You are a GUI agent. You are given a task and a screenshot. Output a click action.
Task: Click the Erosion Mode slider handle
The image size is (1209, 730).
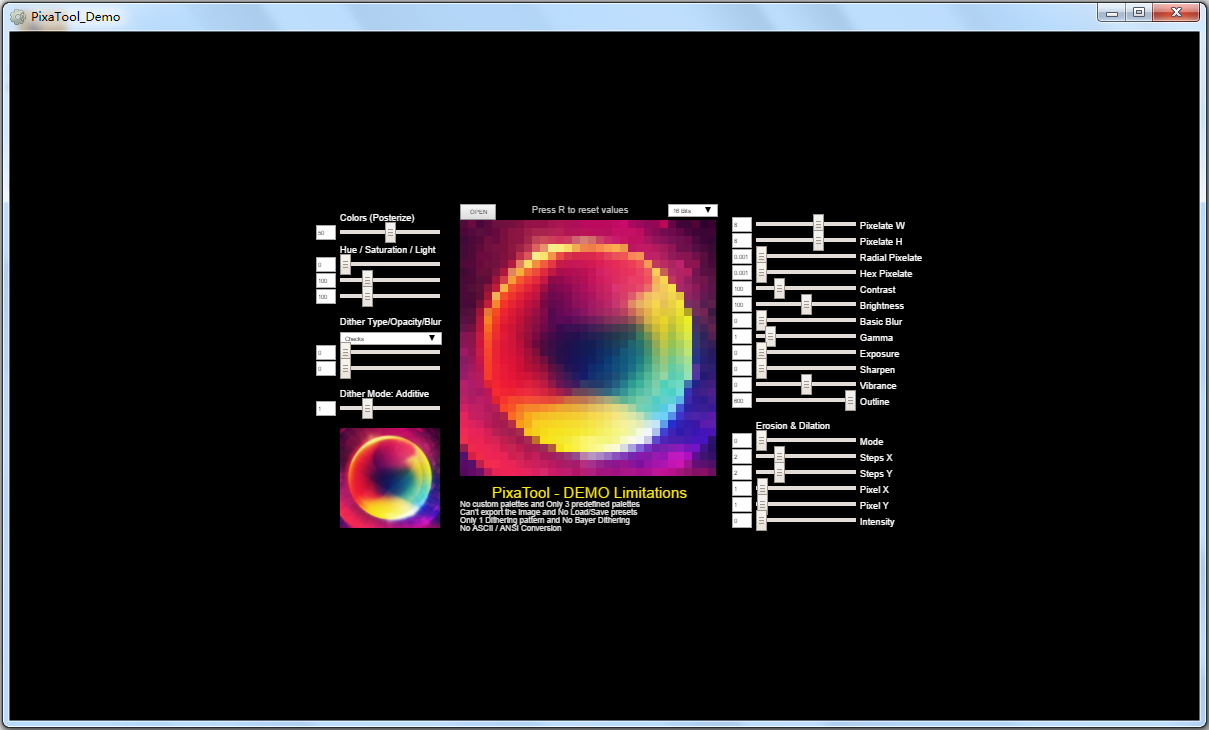point(761,441)
